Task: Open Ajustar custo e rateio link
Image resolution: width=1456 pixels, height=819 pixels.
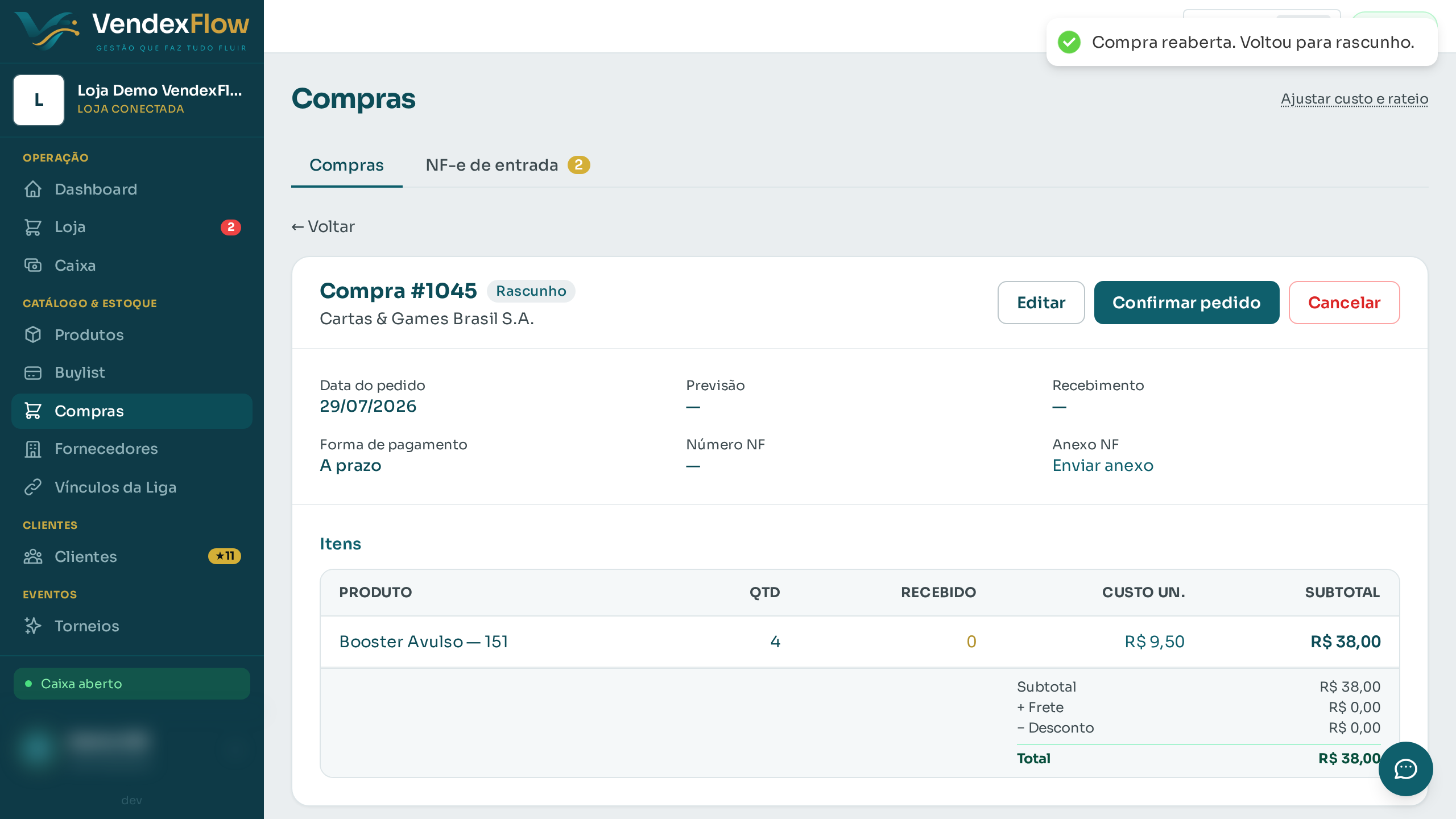Action: [1354, 99]
